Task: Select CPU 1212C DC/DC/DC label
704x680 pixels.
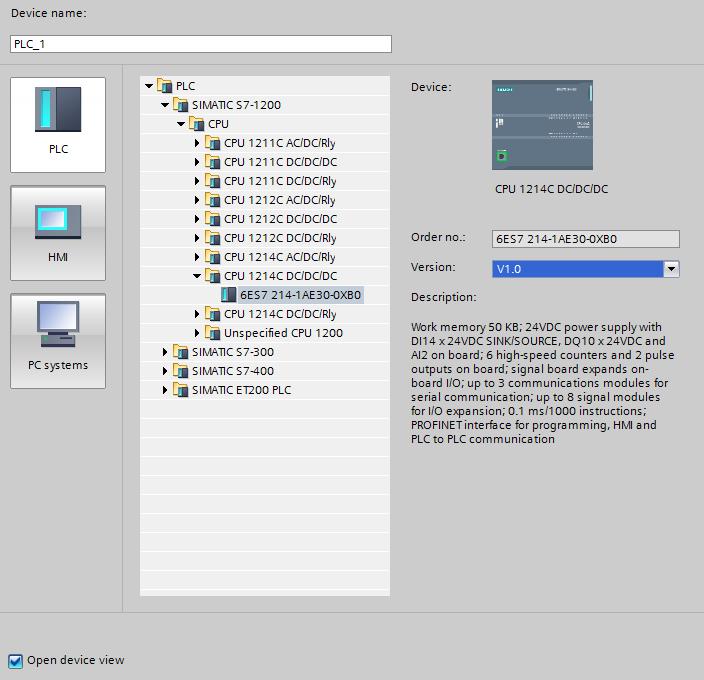Action: 281,219
